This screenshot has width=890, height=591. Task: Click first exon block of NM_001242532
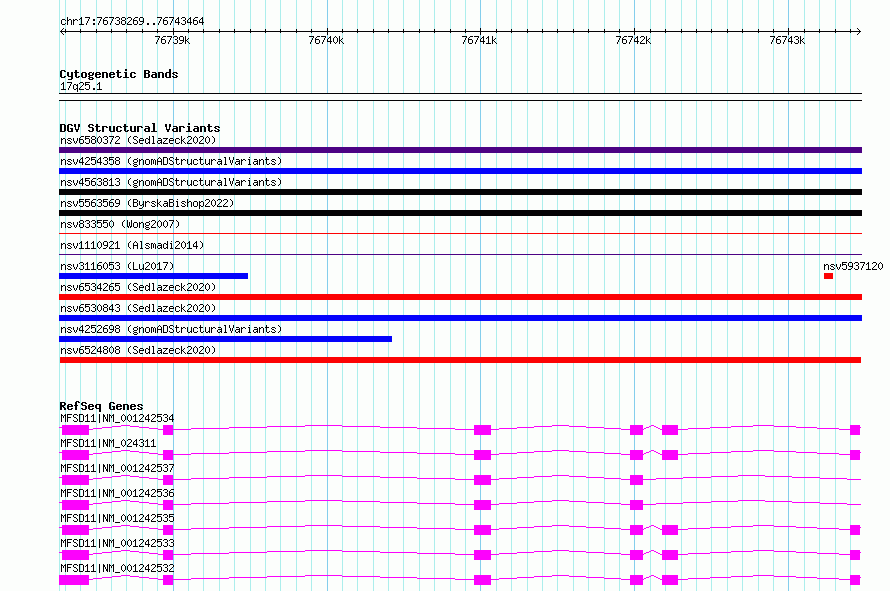click(x=74, y=580)
